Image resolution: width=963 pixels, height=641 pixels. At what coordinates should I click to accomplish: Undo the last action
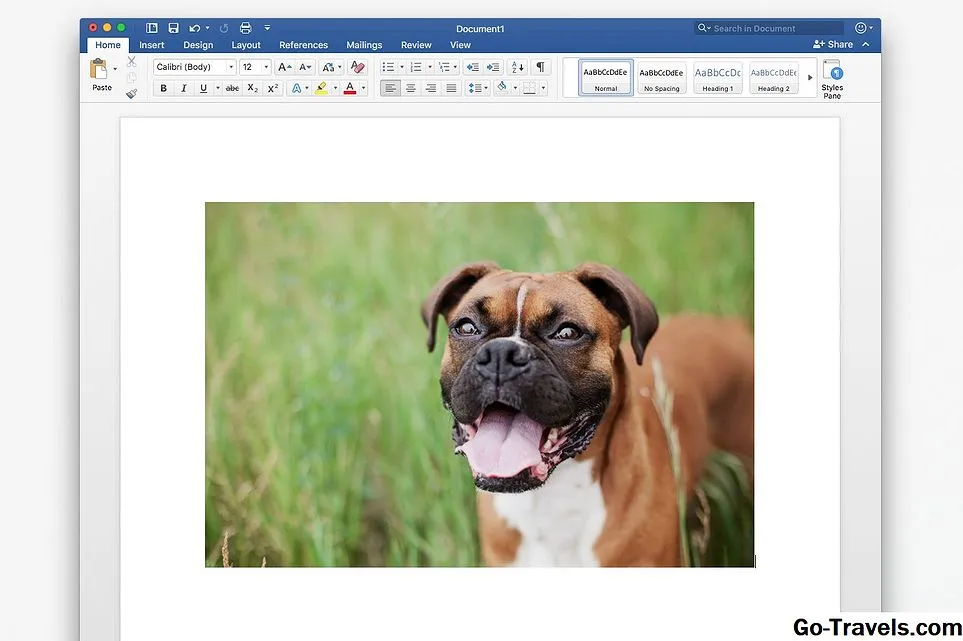coord(194,28)
